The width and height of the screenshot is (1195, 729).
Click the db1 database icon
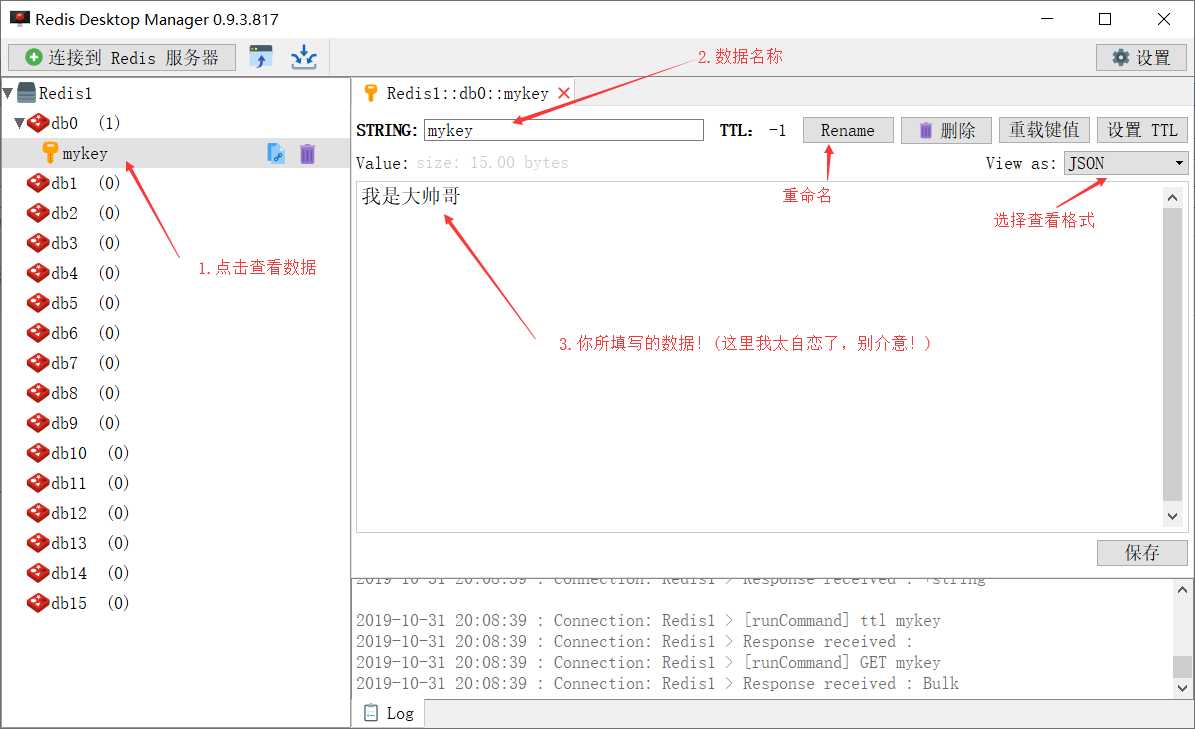[38, 183]
